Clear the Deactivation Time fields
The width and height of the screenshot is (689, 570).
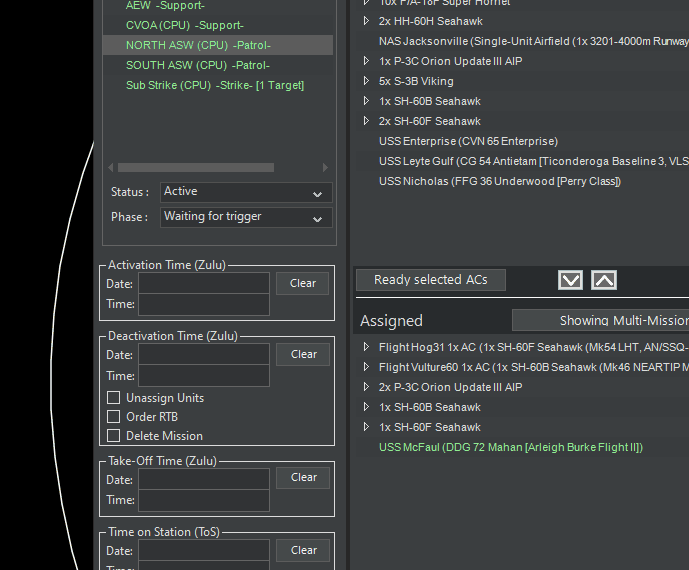pos(303,354)
